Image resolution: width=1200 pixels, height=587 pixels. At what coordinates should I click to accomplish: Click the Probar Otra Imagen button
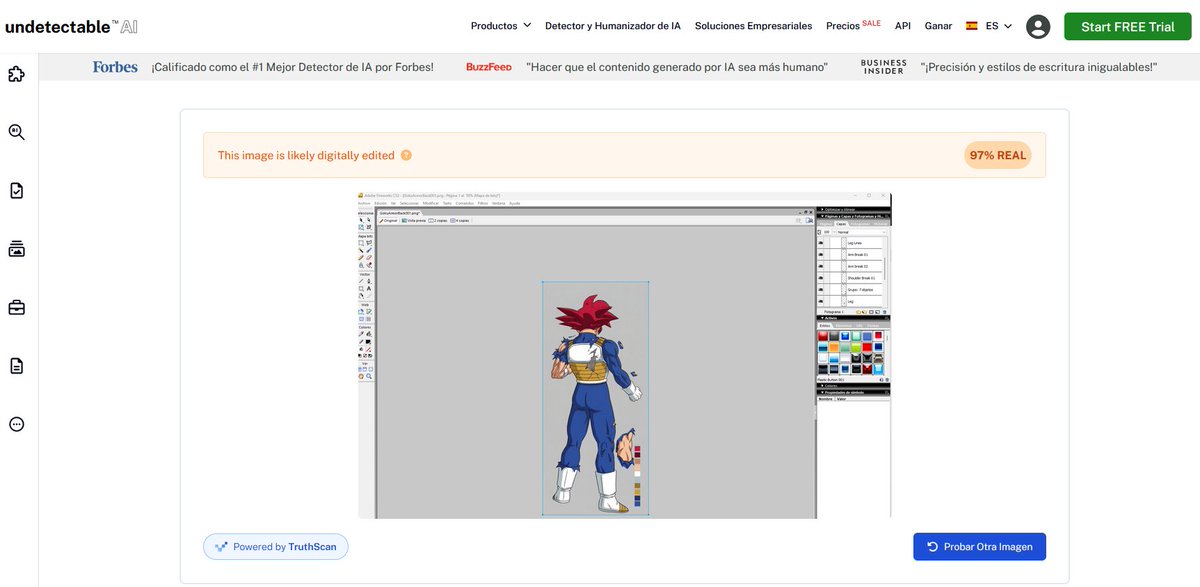[979, 547]
